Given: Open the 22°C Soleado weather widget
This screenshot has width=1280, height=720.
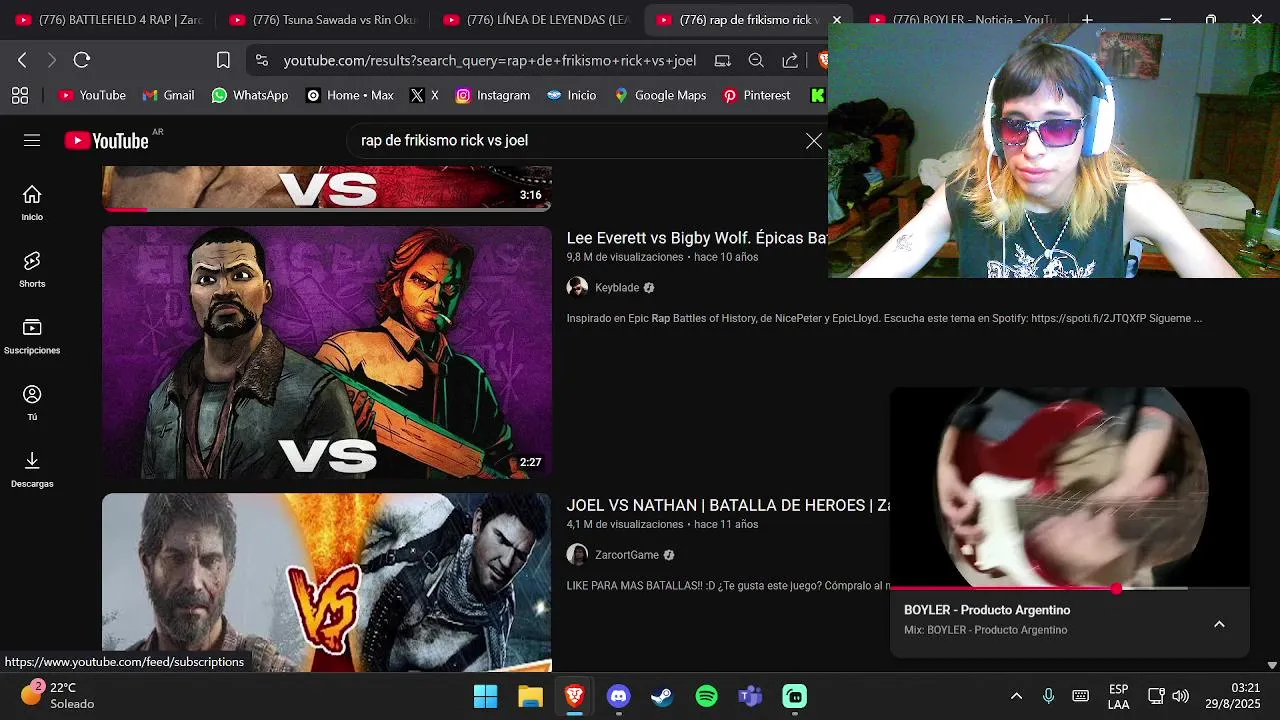Looking at the screenshot, I should (58, 696).
